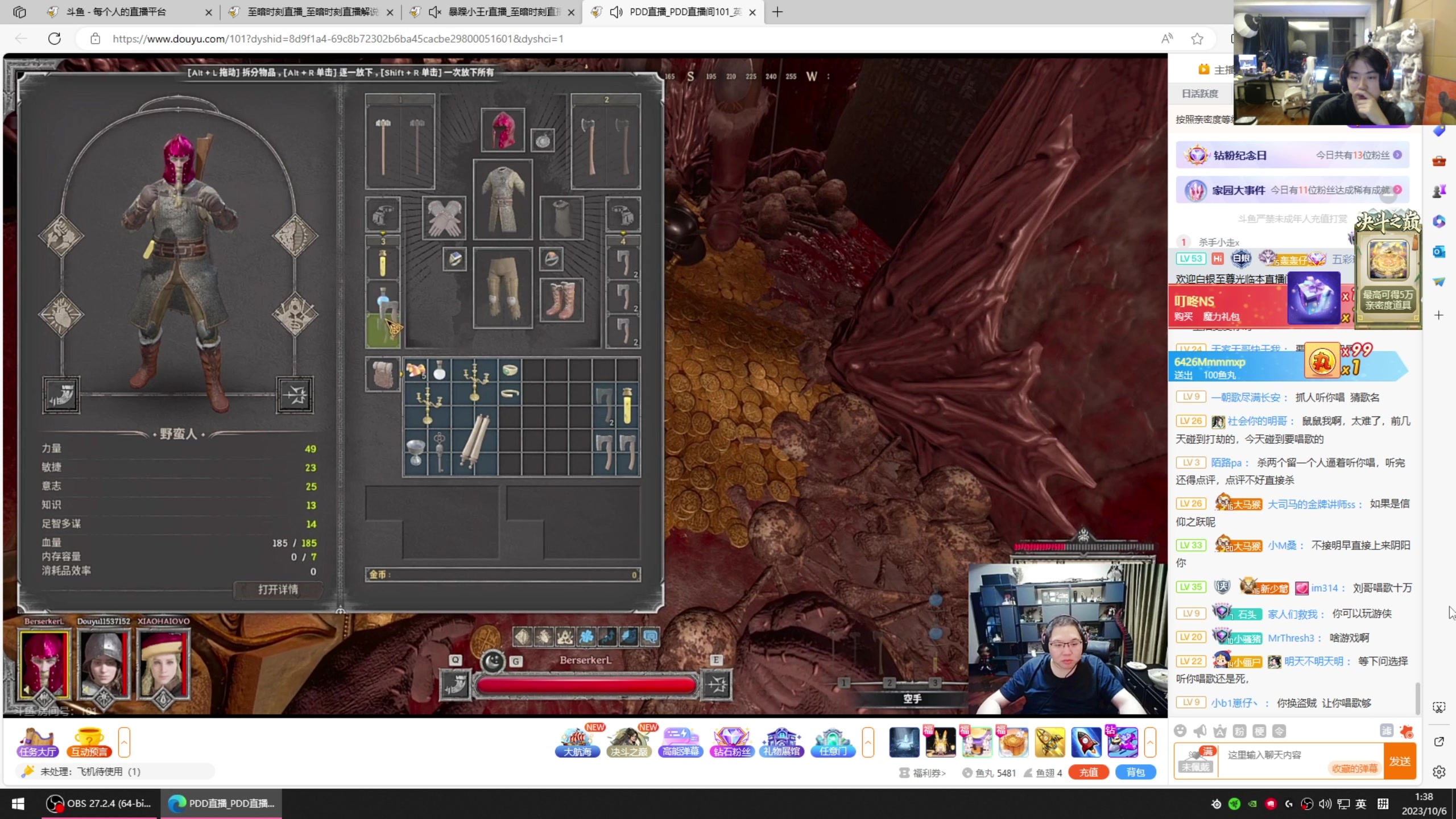The width and height of the screenshot is (1456, 819).
Task: Expand the gift list arrow
Action: tap(1150, 742)
